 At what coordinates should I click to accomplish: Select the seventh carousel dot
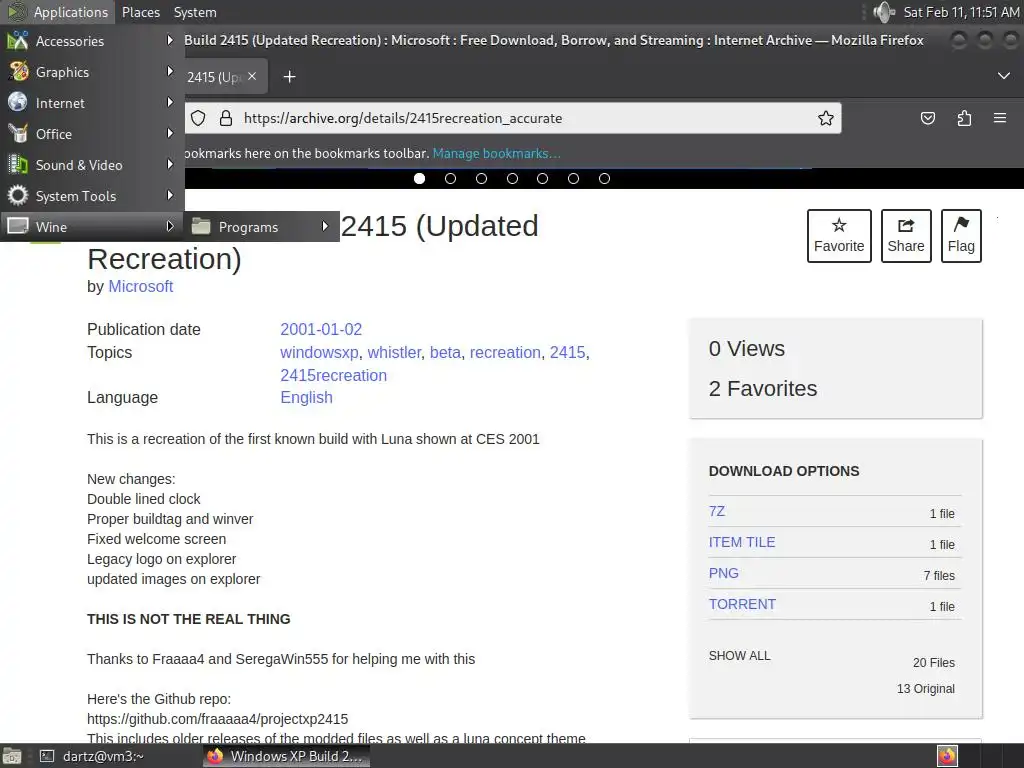click(x=604, y=178)
